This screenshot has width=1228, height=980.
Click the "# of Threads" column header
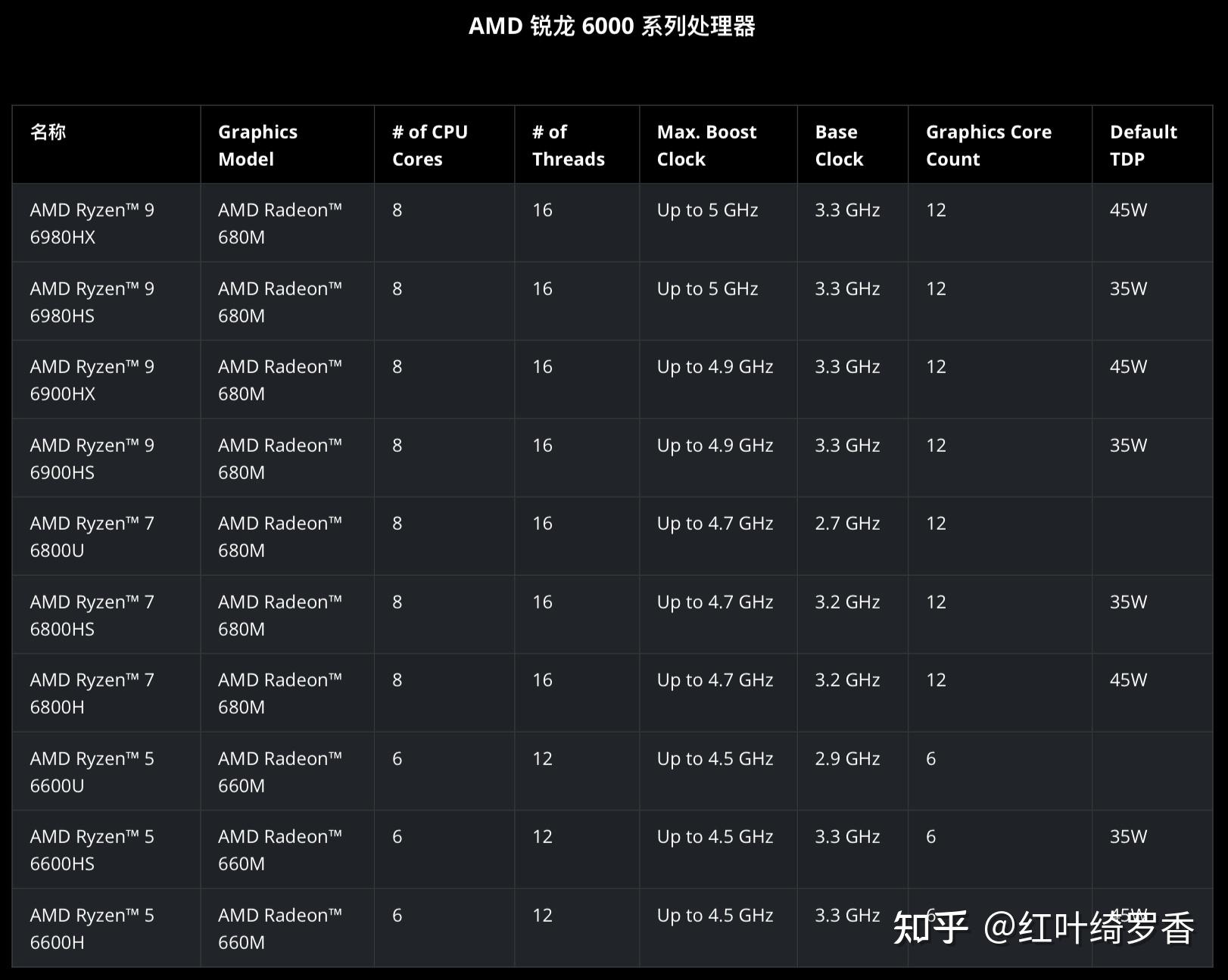pos(568,145)
